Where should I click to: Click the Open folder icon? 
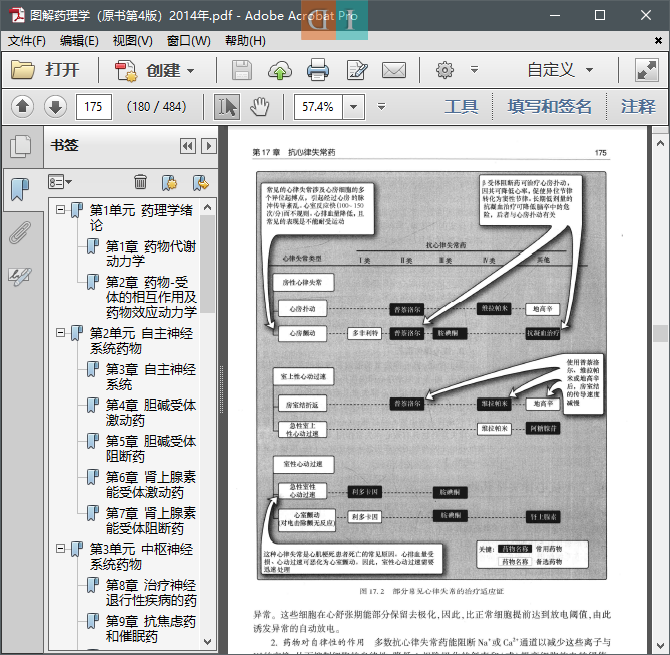pyautogui.click(x=23, y=70)
